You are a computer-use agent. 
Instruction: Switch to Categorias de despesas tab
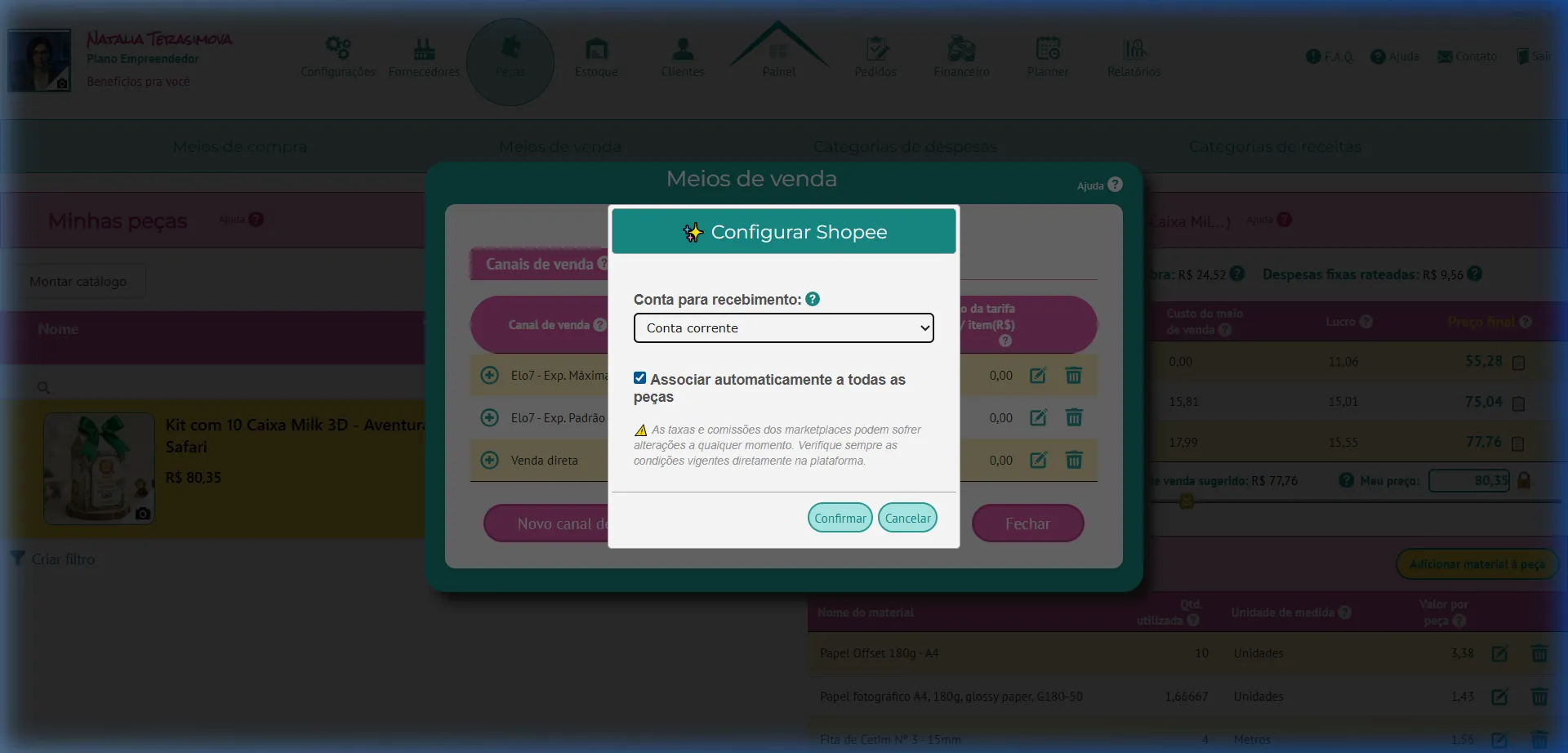[905, 147]
